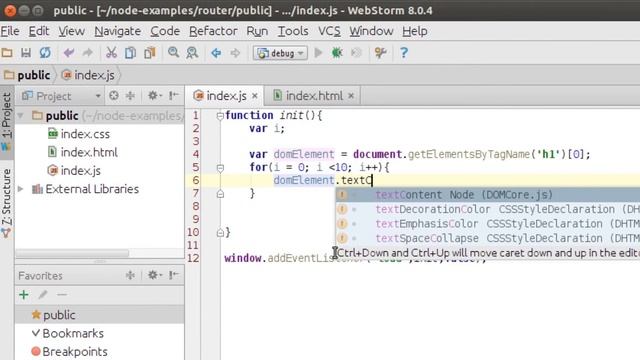The width and height of the screenshot is (640, 360).
Task: Open Find with magnifier icon
Action: [x=173, y=52]
